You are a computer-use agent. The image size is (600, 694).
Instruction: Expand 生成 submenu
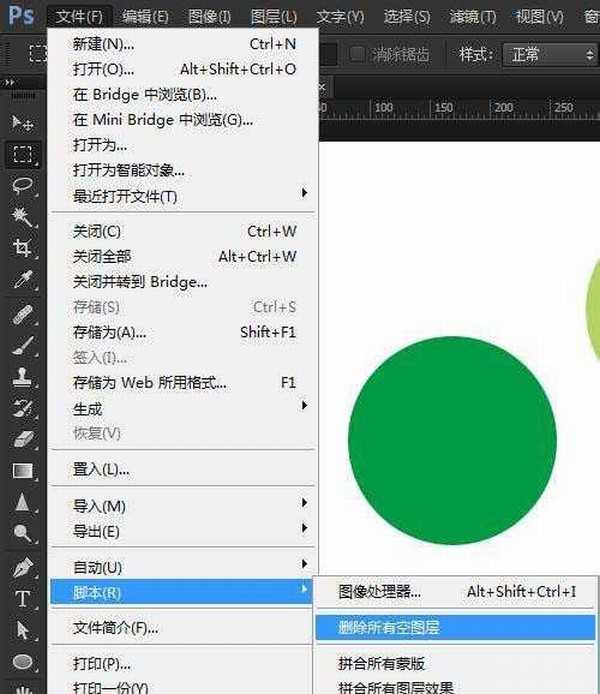click(183, 408)
